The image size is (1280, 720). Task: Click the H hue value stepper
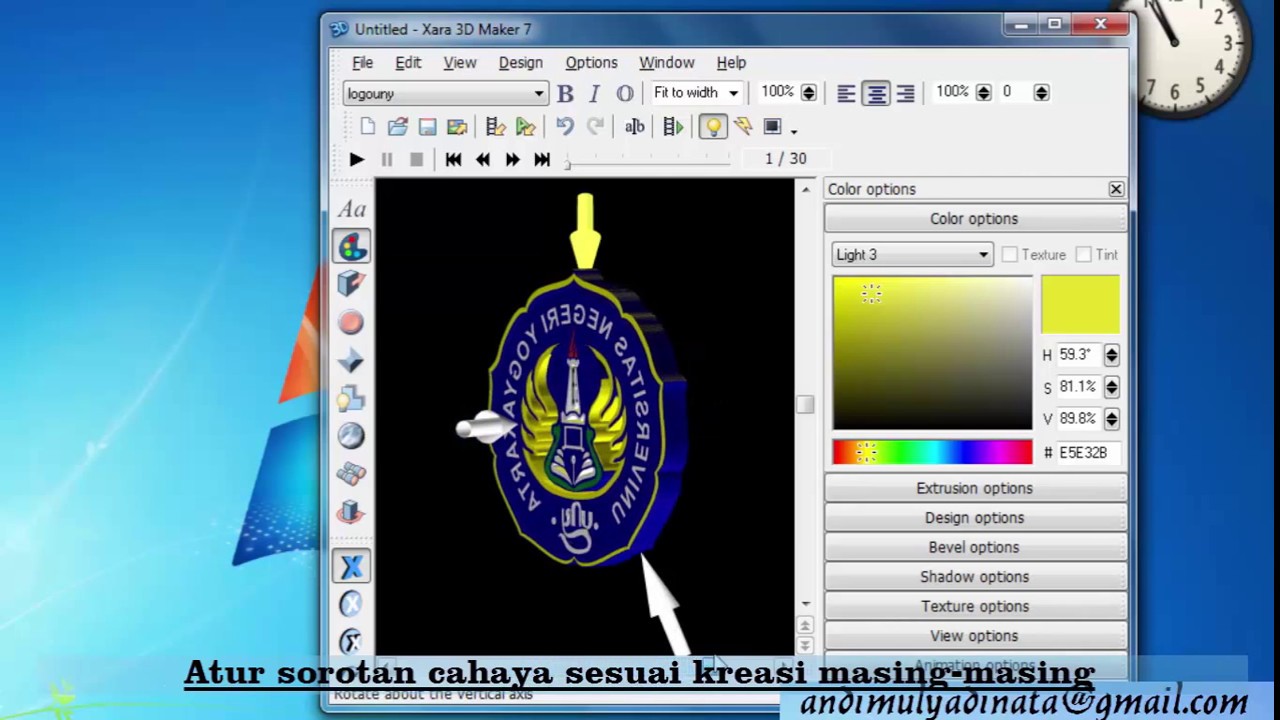1111,355
